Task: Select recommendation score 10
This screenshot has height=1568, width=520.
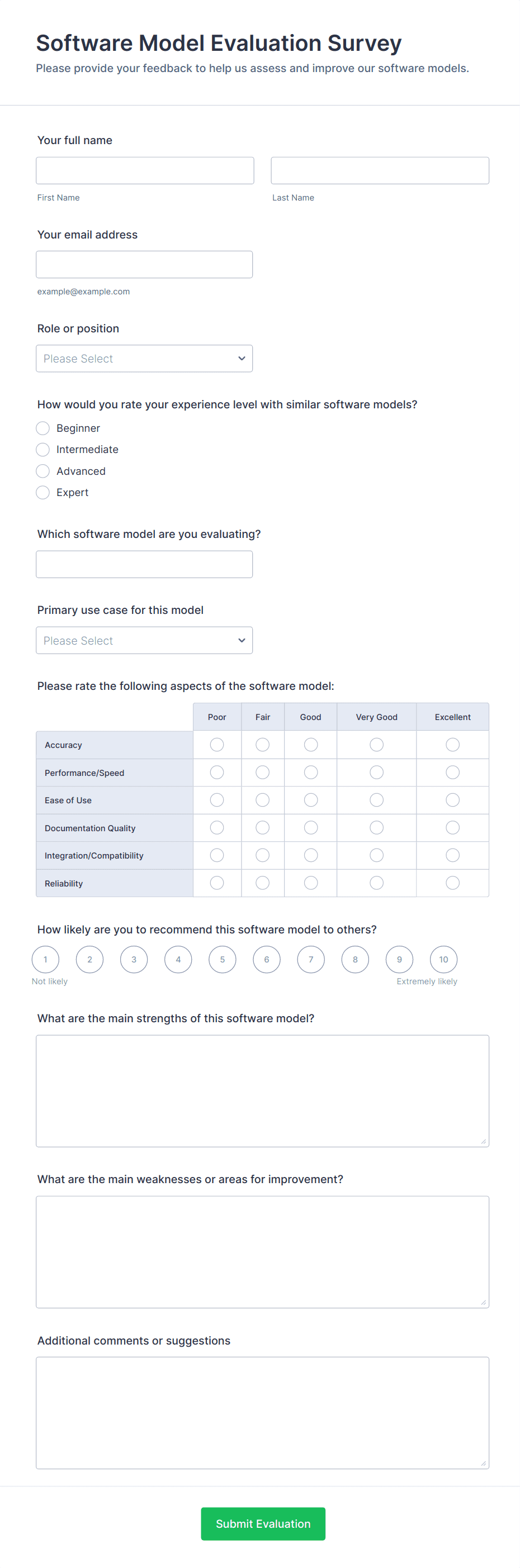Action: point(443,959)
